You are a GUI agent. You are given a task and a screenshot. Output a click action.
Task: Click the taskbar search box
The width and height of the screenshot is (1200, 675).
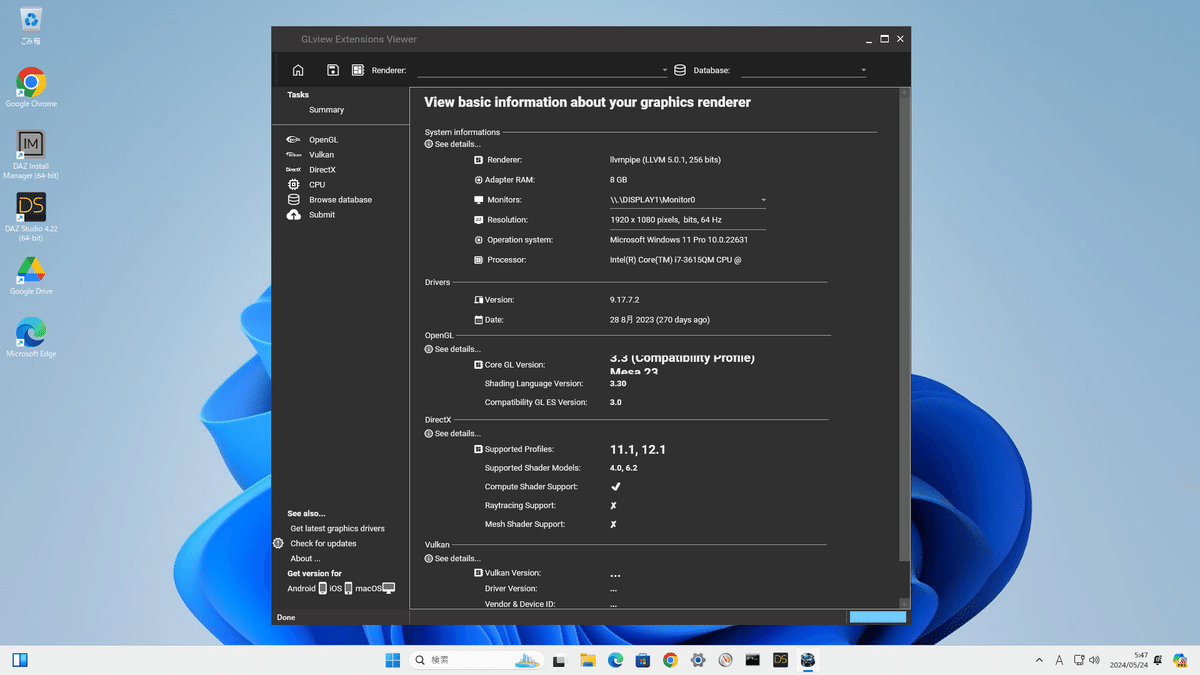pos(476,660)
